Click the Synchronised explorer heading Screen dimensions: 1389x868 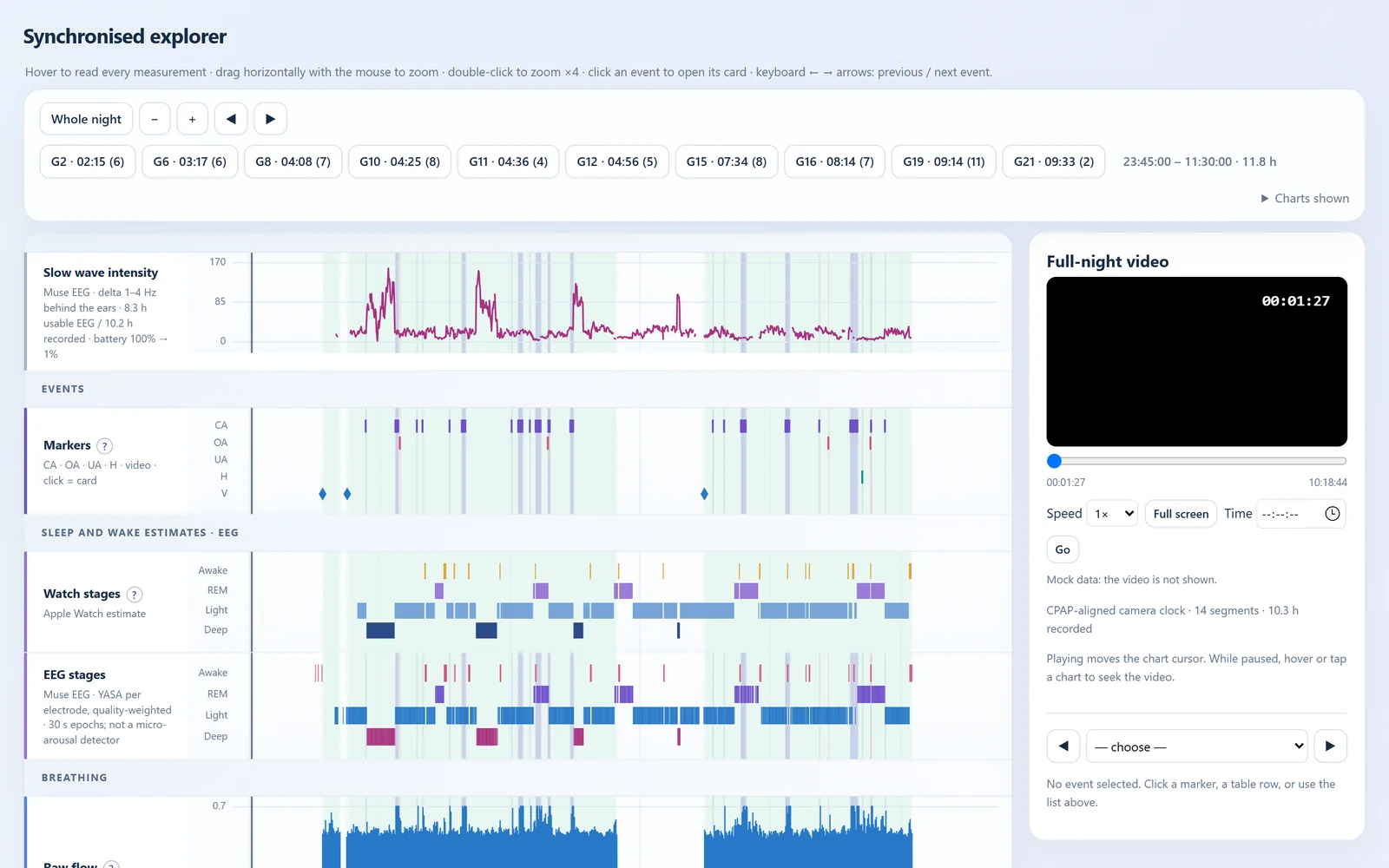click(x=125, y=36)
